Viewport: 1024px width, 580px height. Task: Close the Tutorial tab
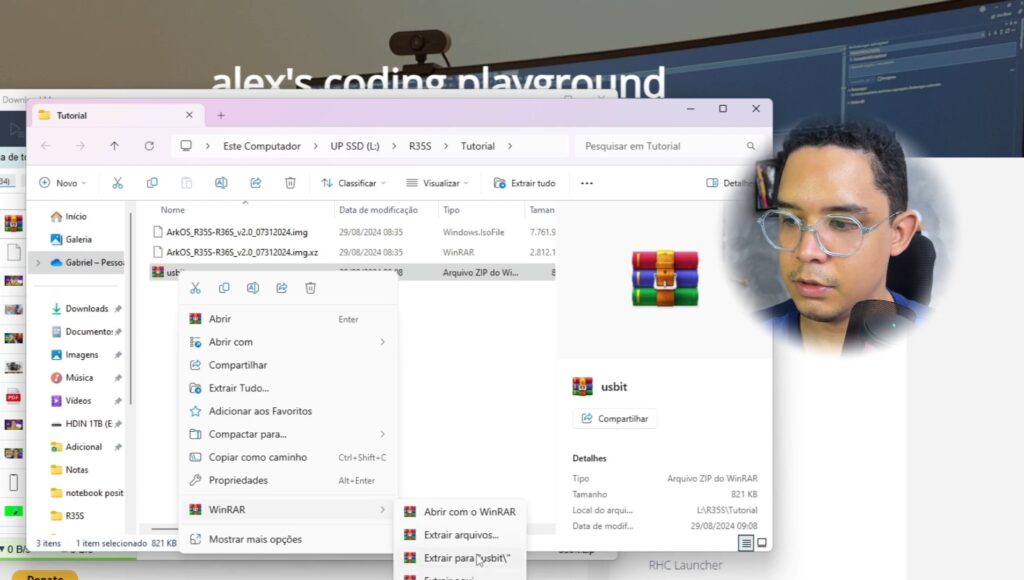click(x=189, y=115)
